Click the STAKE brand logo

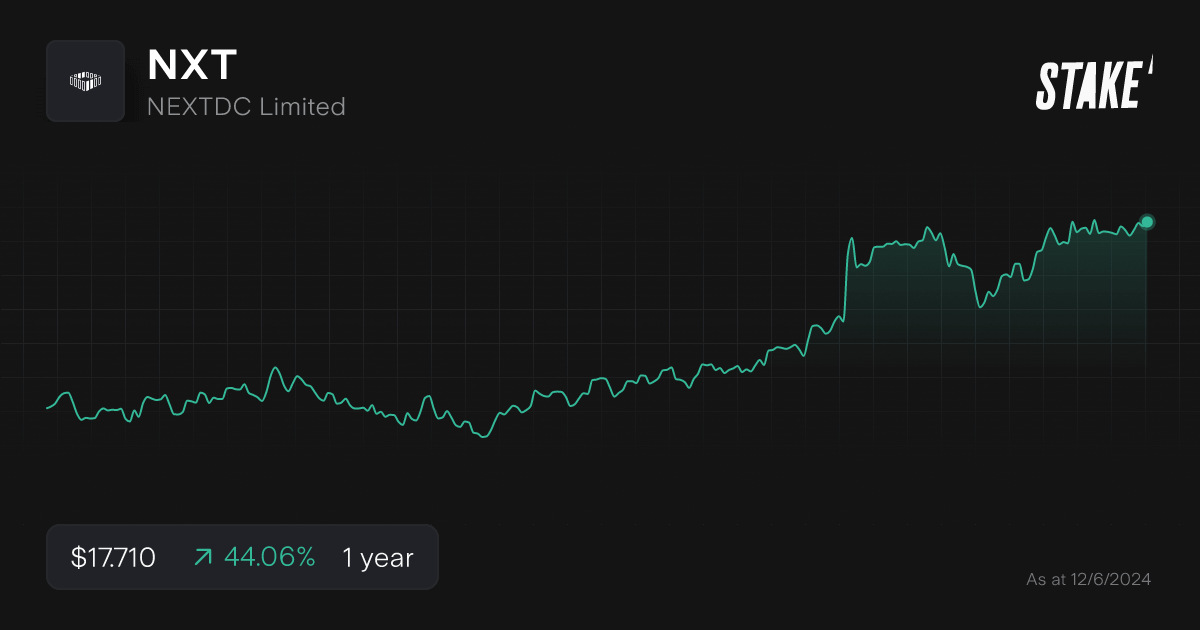(x=1093, y=84)
